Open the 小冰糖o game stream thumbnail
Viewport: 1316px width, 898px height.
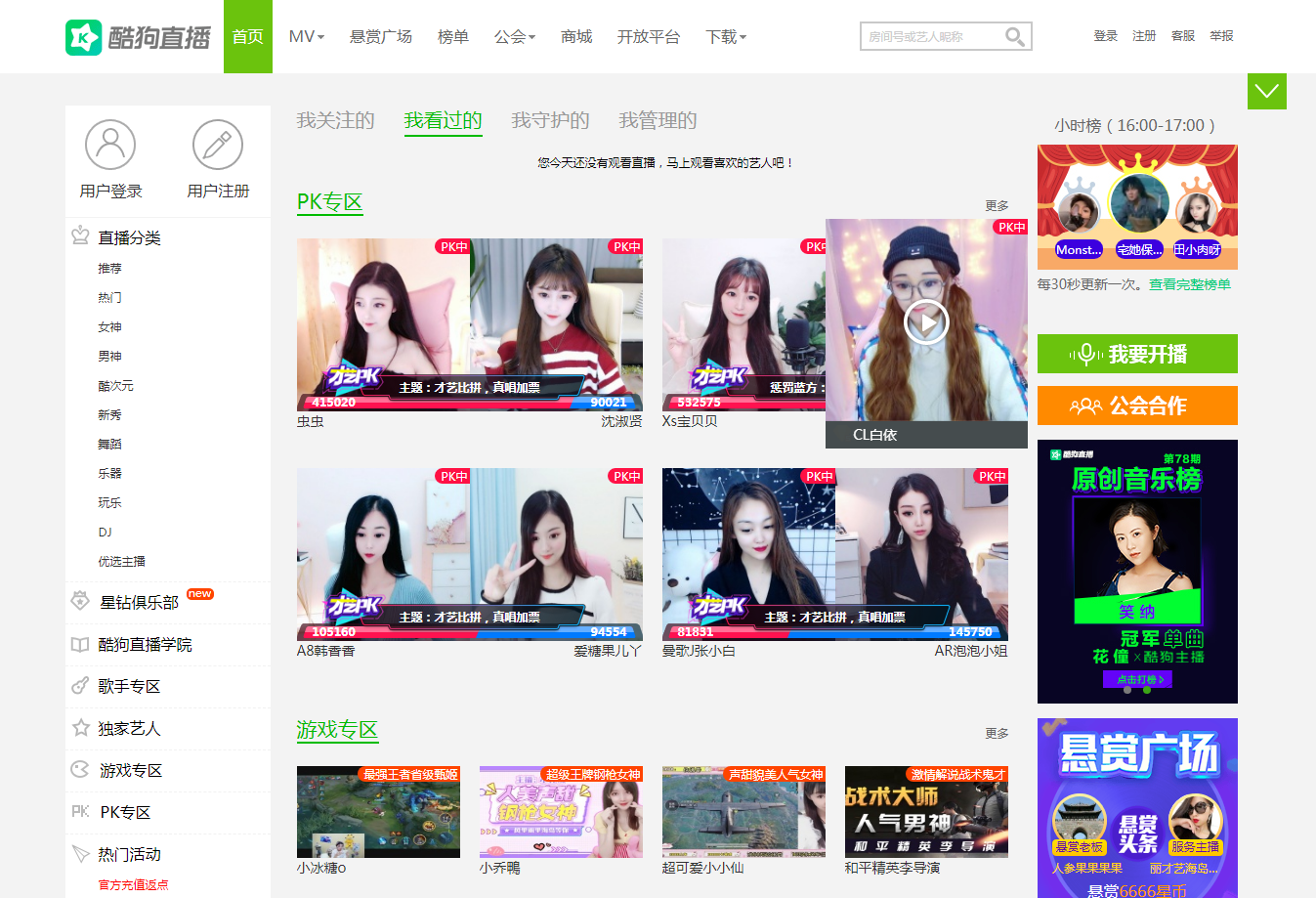coord(378,812)
